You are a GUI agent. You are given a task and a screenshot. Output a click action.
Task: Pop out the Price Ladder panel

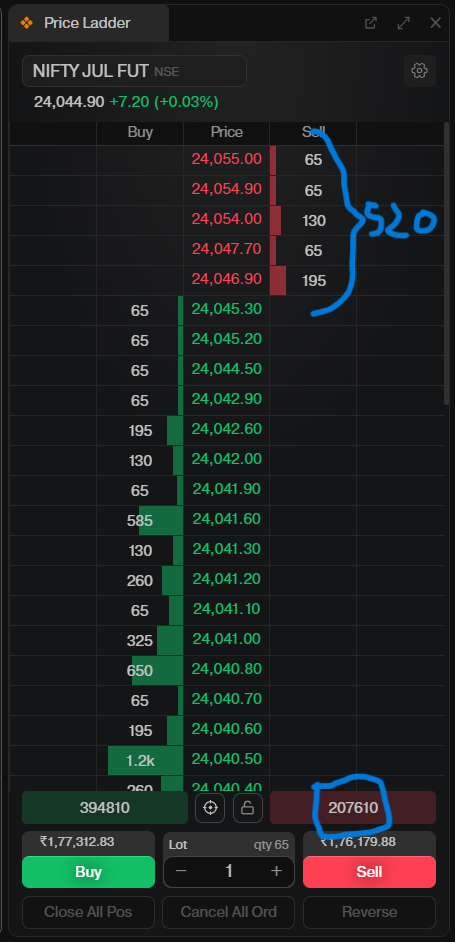371,23
